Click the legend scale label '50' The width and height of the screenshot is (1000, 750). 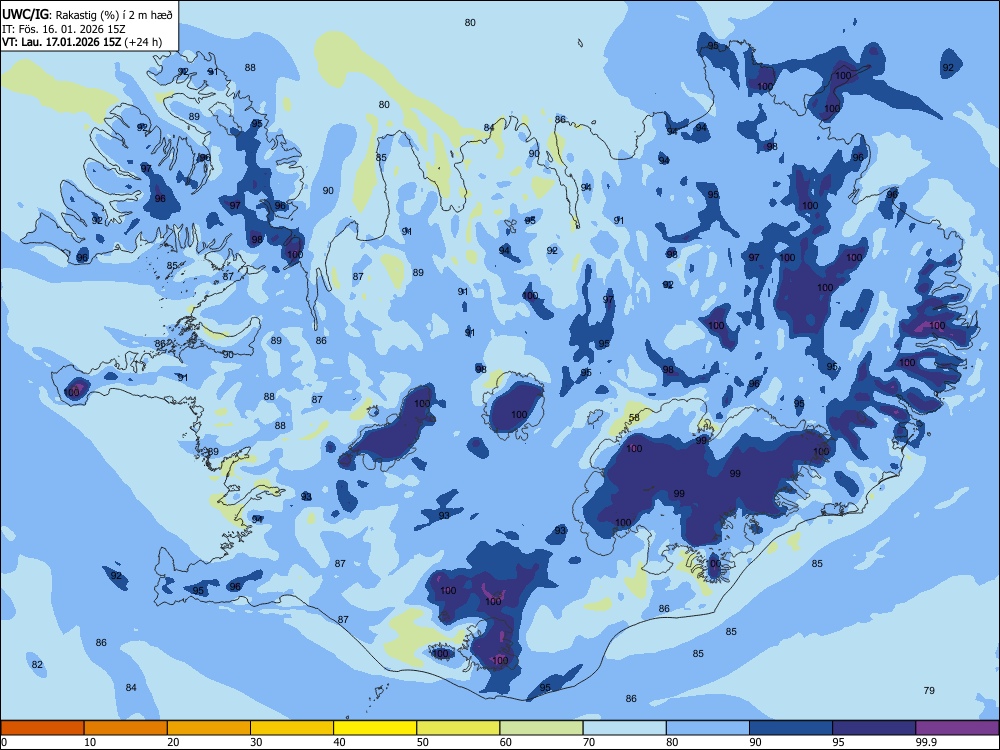(x=423, y=742)
